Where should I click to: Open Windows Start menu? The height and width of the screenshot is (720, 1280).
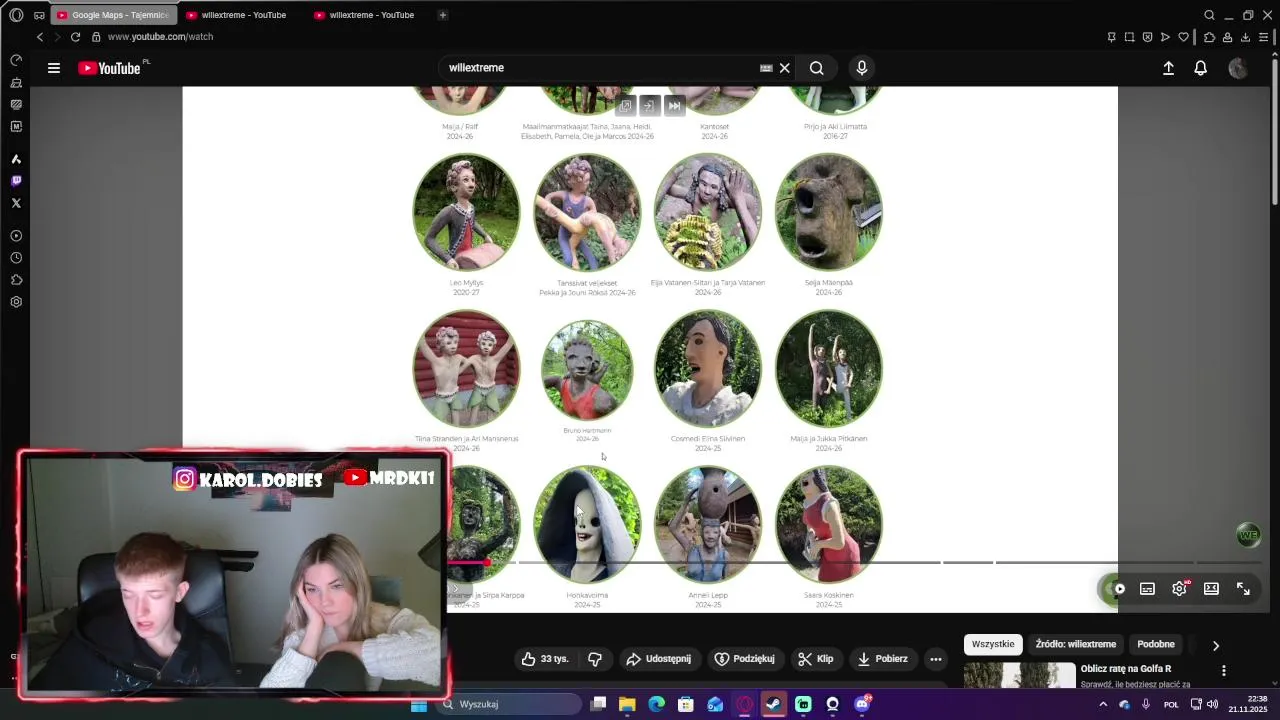419,704
